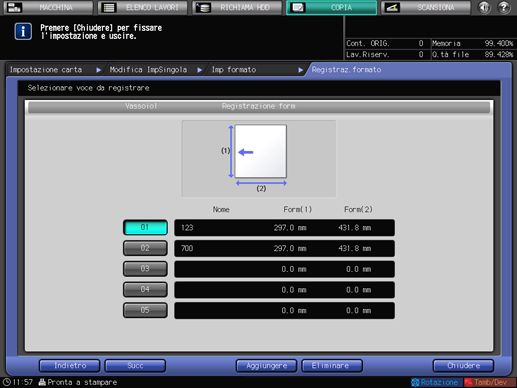The width and height of the screenshot is (517, 388).
Task: Go to Modifica ImpSingola breadcrumb
Action: [148, 70]
